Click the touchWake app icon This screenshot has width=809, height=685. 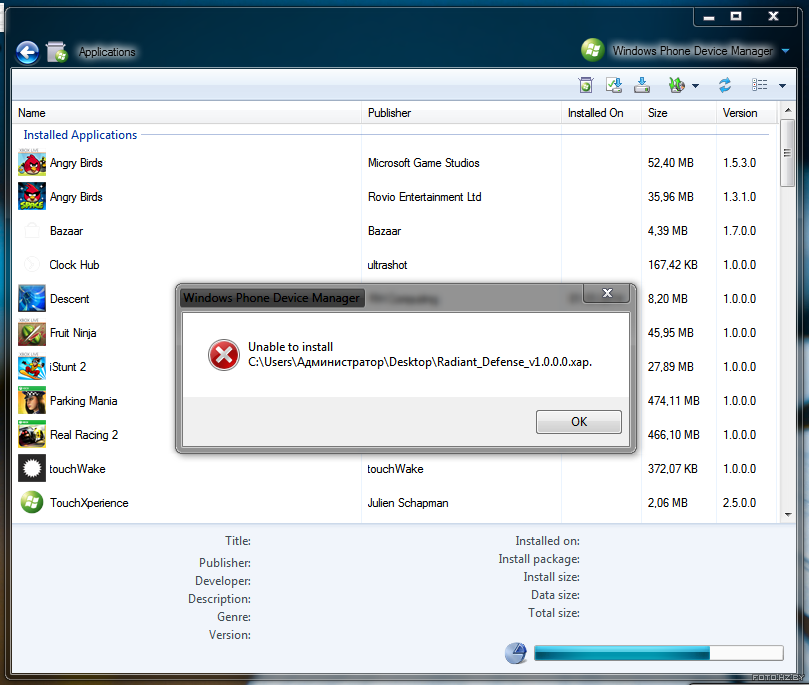pyautogui.click(x=32, y=468)
